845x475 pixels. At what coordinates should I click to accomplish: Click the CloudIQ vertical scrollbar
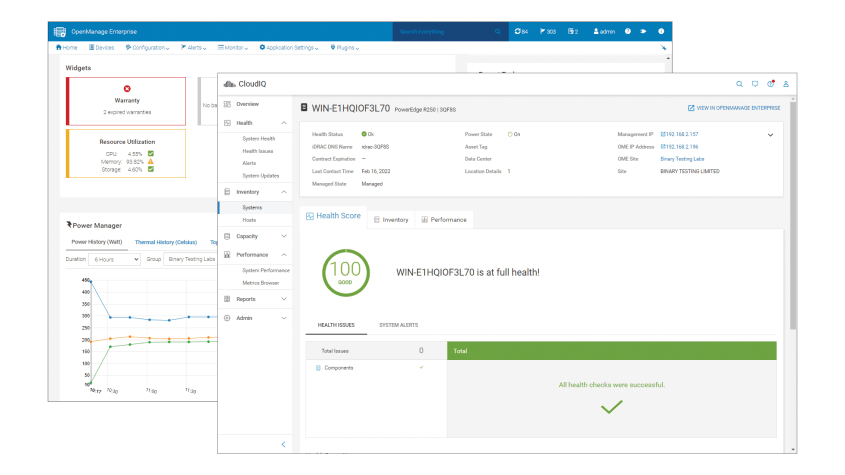[793, 216]
